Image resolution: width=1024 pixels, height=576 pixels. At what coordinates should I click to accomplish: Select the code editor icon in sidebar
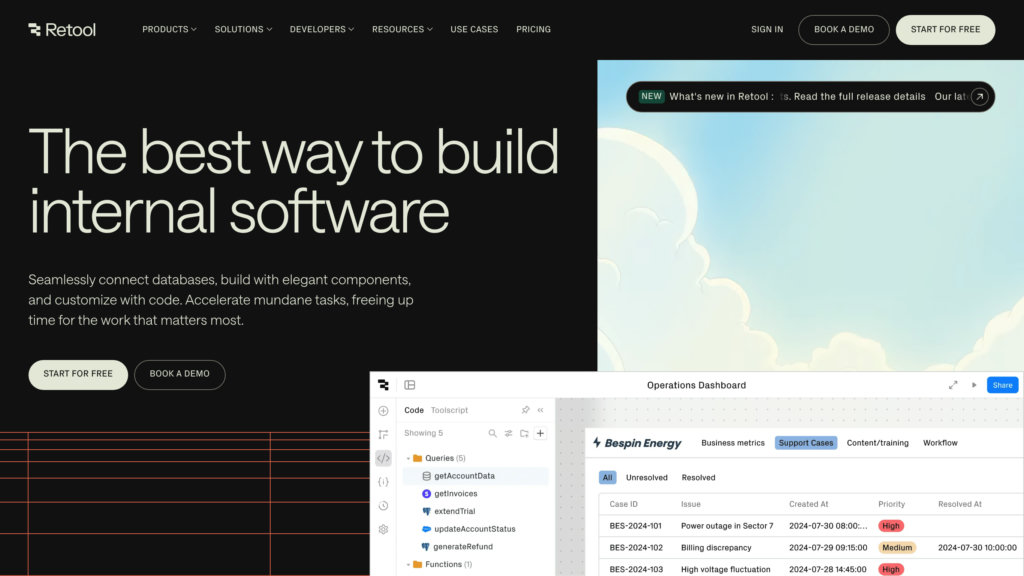[383, 458]
